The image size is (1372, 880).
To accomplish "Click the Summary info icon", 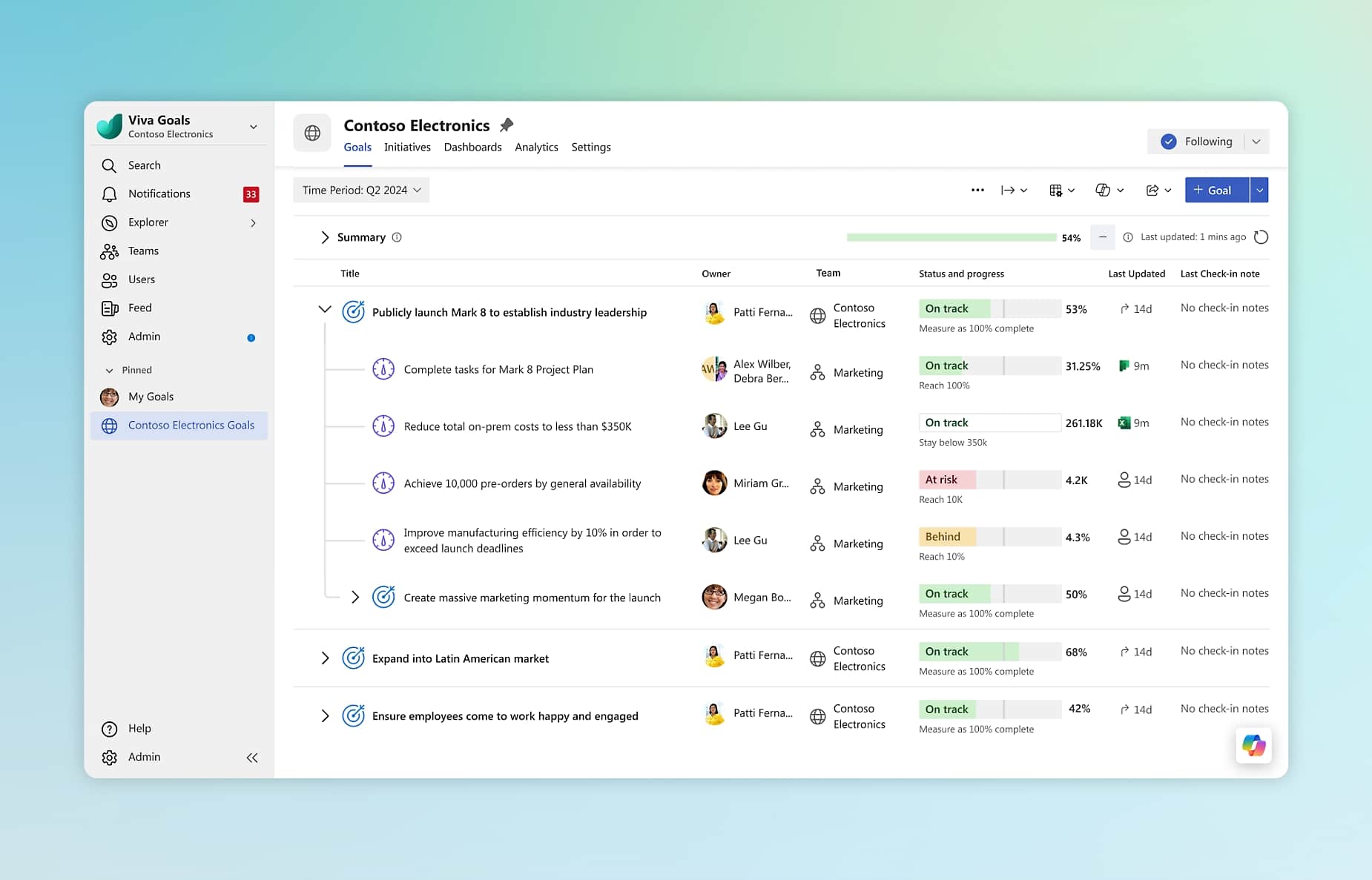I will 397,237.
